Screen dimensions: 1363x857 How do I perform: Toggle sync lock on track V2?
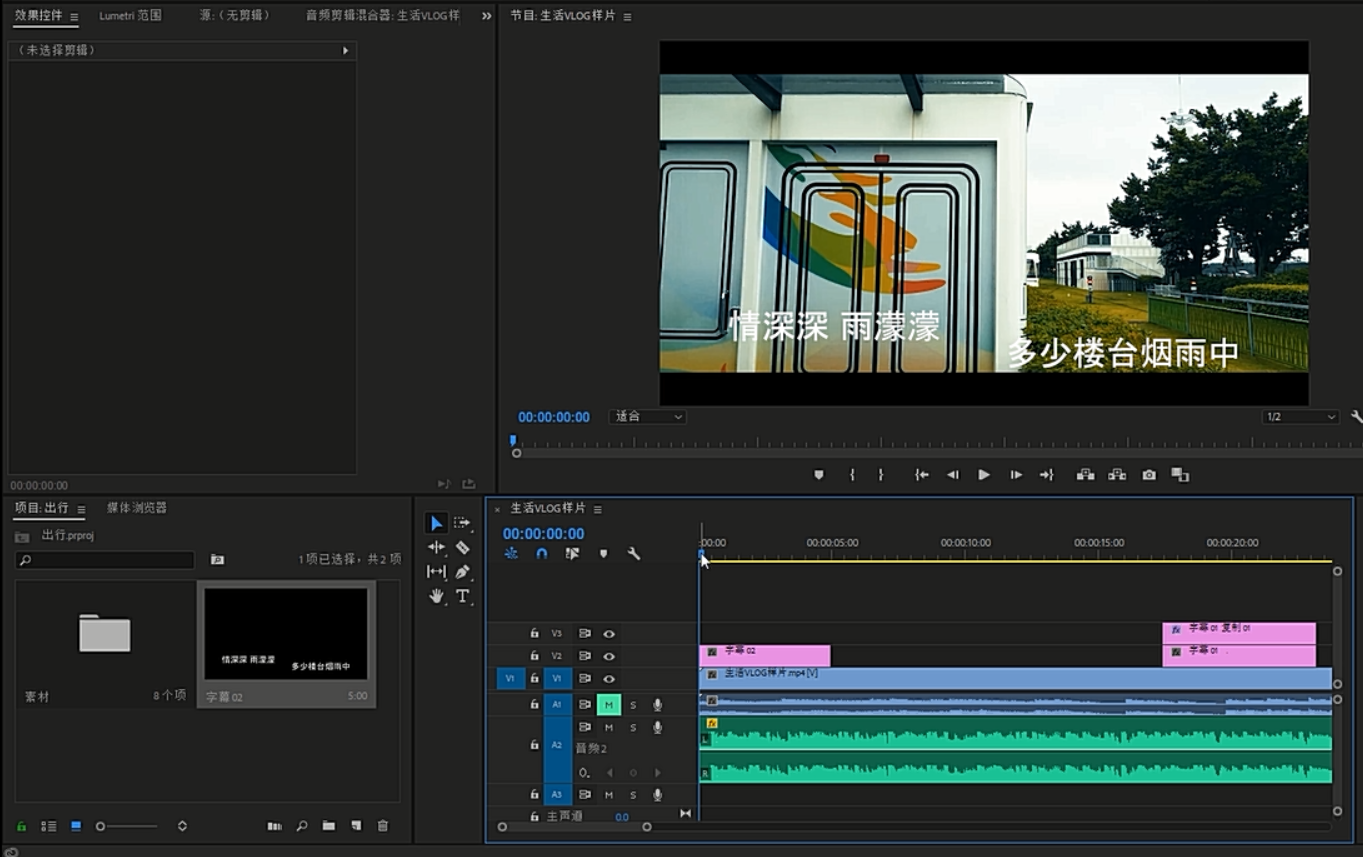[x=585, y=656]
